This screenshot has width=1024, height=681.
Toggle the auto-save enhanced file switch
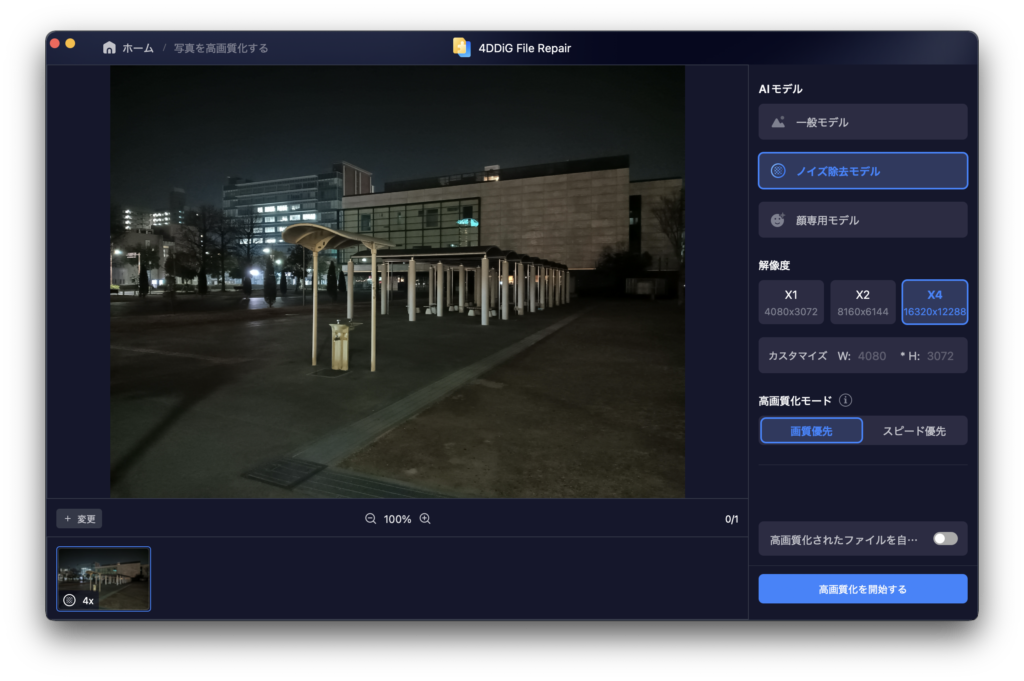pos(945,539)
